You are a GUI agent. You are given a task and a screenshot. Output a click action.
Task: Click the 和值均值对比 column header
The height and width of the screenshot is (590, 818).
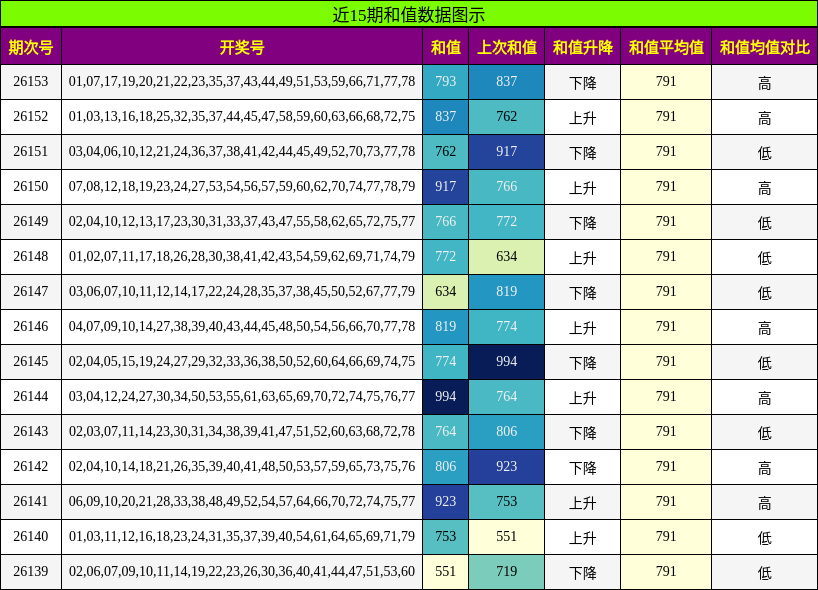[x=765, y=47]
